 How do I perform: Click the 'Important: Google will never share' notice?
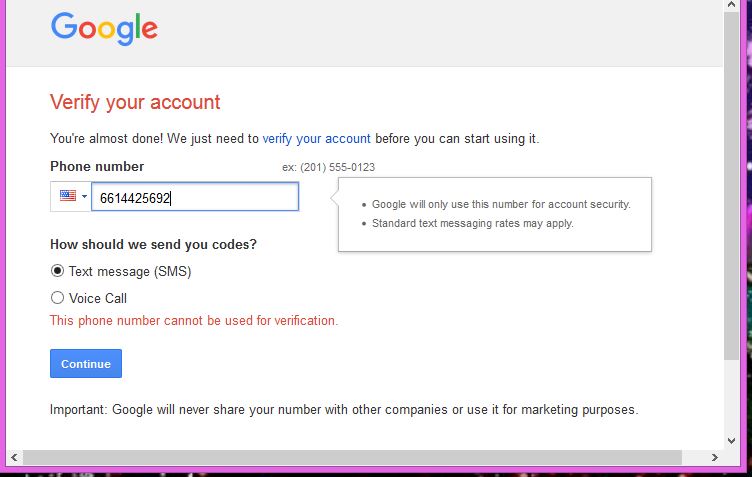pos(343,409)
